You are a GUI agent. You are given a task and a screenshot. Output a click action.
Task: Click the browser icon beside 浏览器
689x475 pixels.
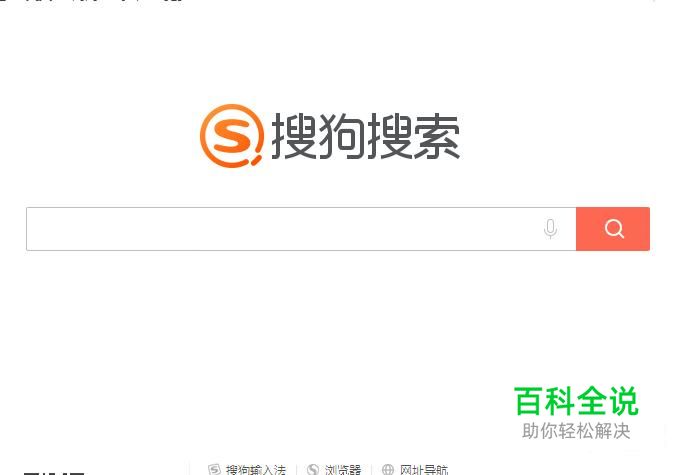click(313, 469)
